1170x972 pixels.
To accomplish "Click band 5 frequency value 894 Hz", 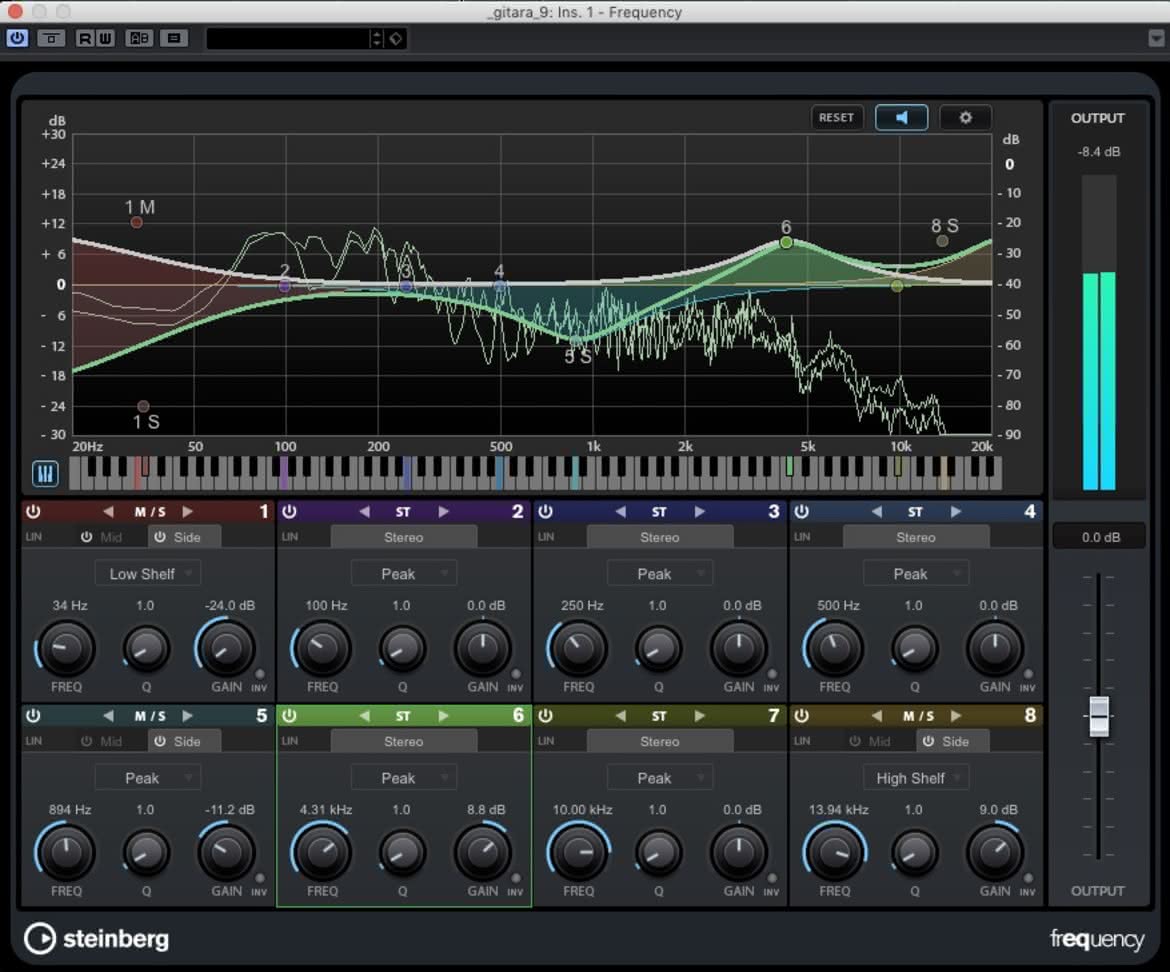I will (x=70, y=809).
